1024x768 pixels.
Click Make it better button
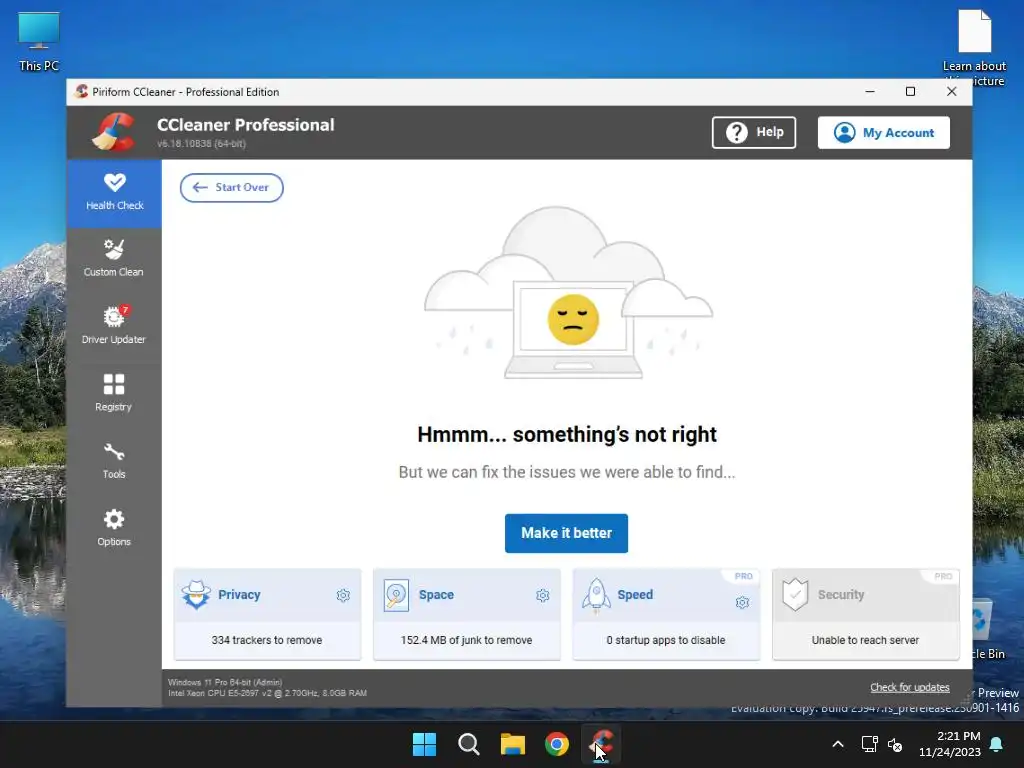pyautogui.click(x=566, y=533)
